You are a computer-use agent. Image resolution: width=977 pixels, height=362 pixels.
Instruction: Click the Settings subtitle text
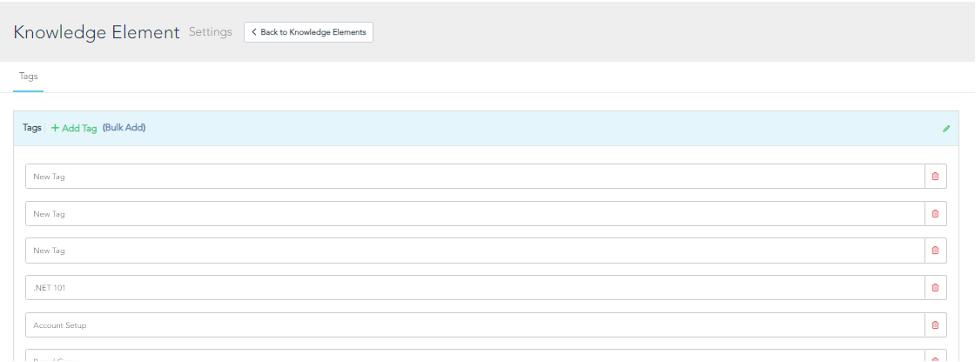211,32
